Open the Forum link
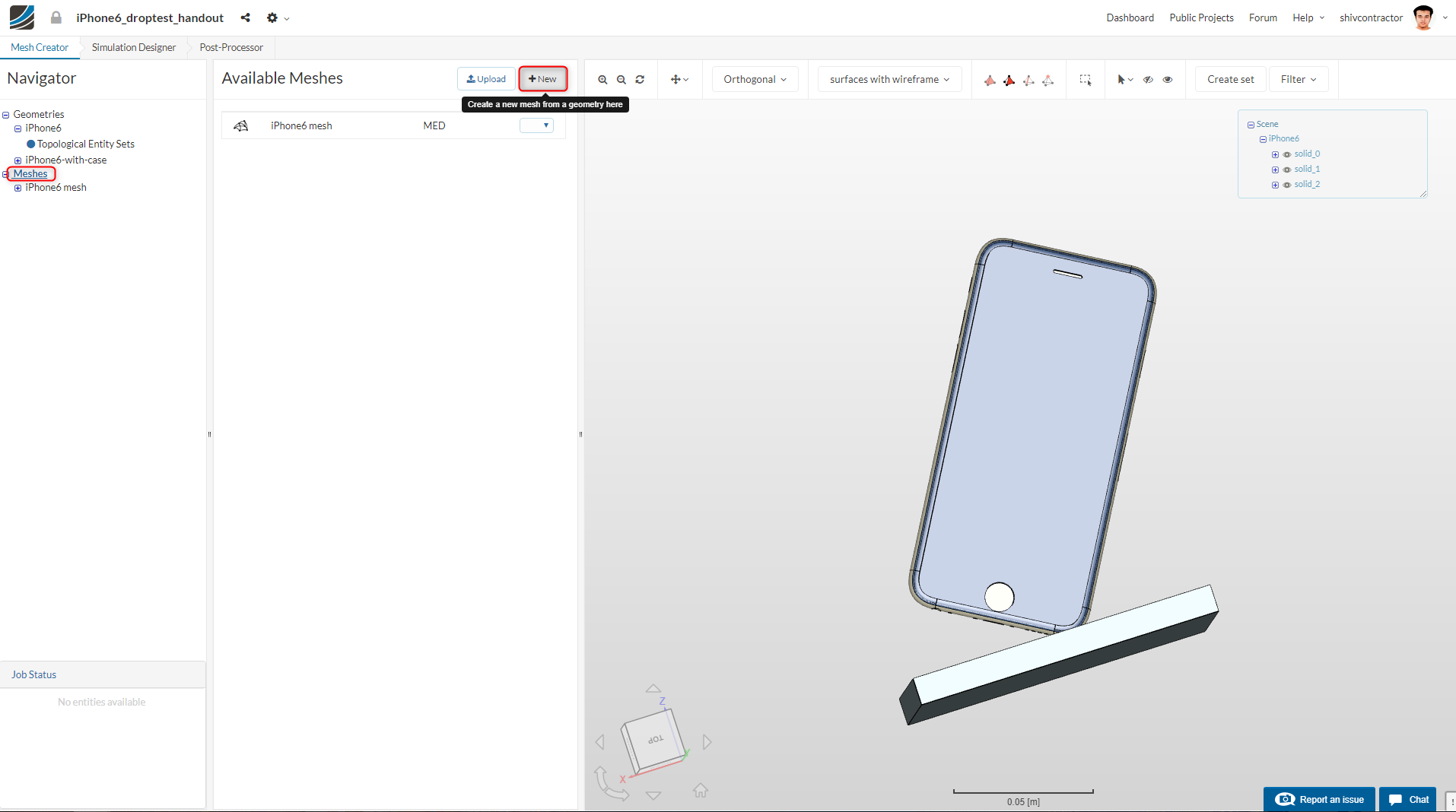Viewport: 1456px width, 812px height. click(x=1263, y=17)
